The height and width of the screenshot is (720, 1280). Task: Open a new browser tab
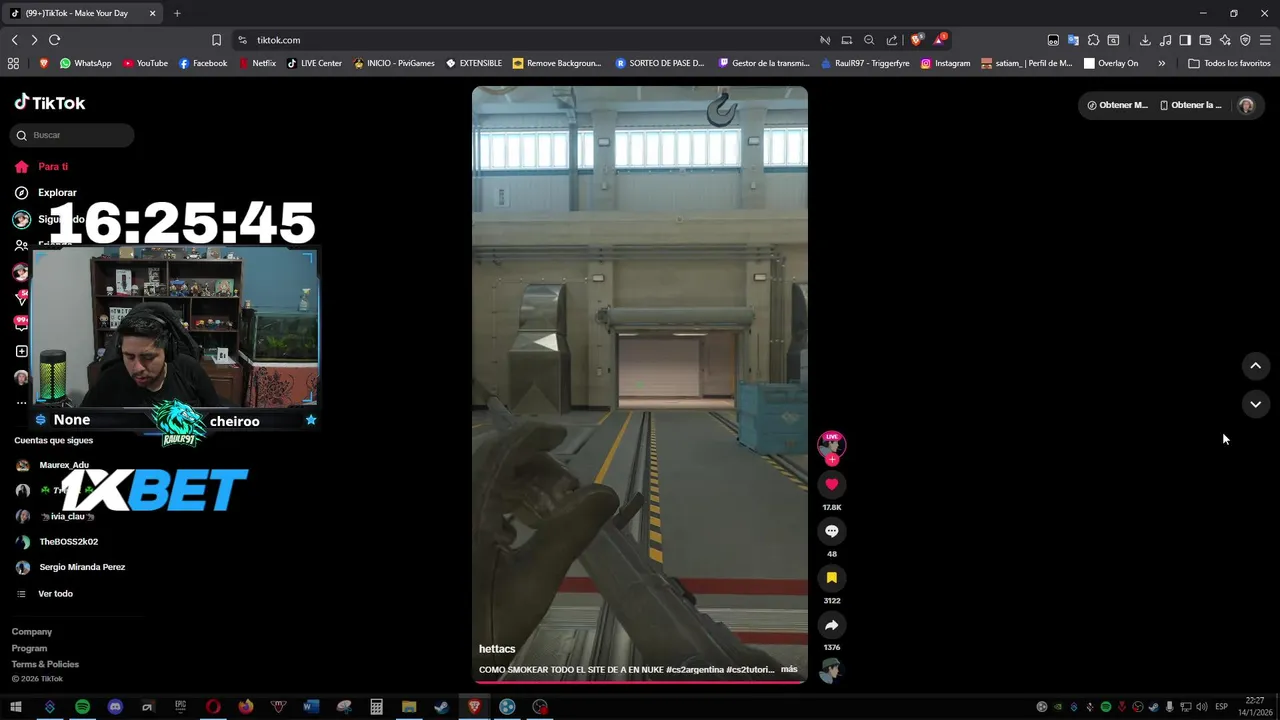(x=177, y=13)
